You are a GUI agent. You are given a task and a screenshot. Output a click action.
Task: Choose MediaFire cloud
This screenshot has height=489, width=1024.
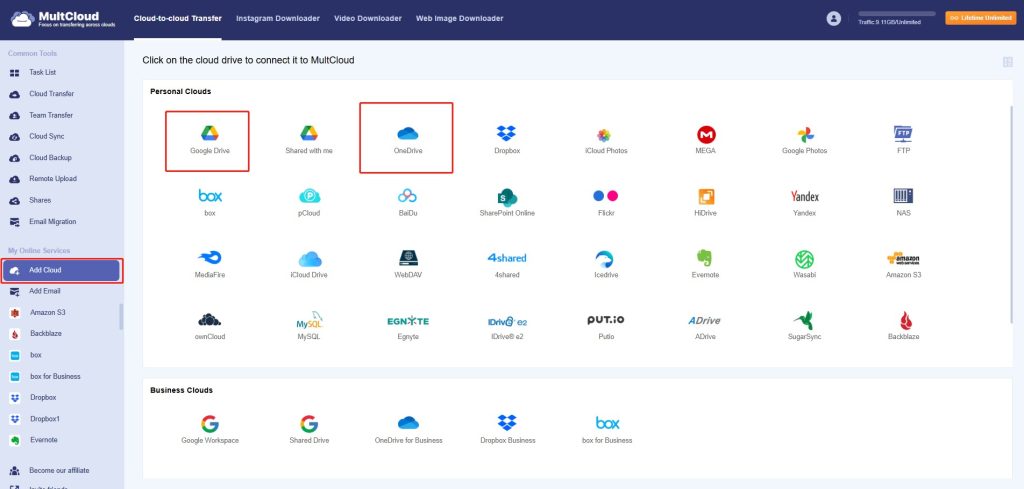coord(210,264)
